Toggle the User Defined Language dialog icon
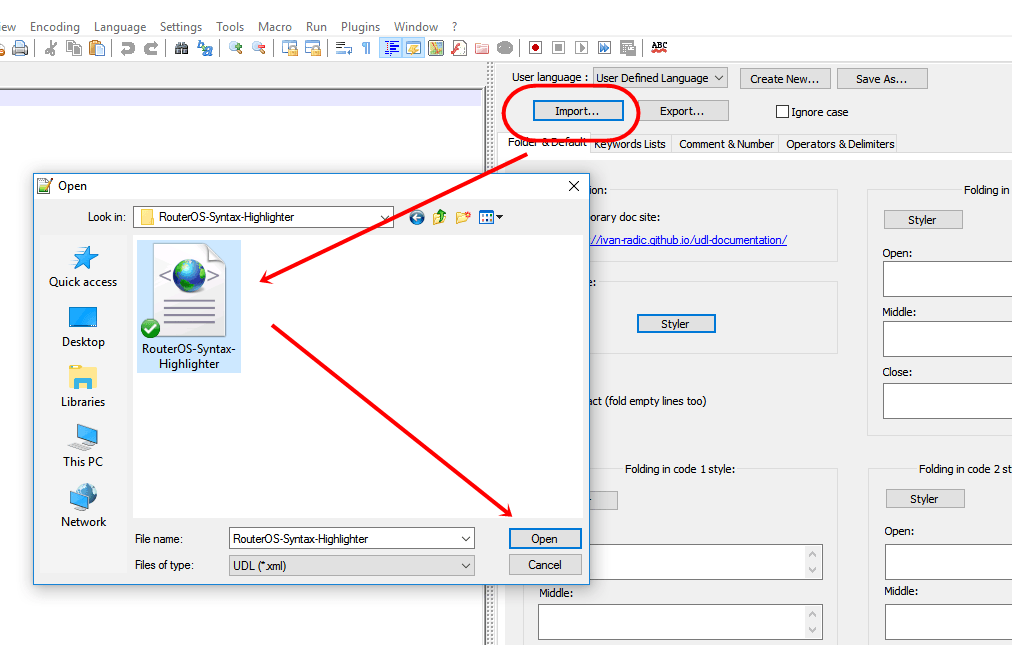The height and width of the screenshot is (645, 1012). click(x=413, y=48)
